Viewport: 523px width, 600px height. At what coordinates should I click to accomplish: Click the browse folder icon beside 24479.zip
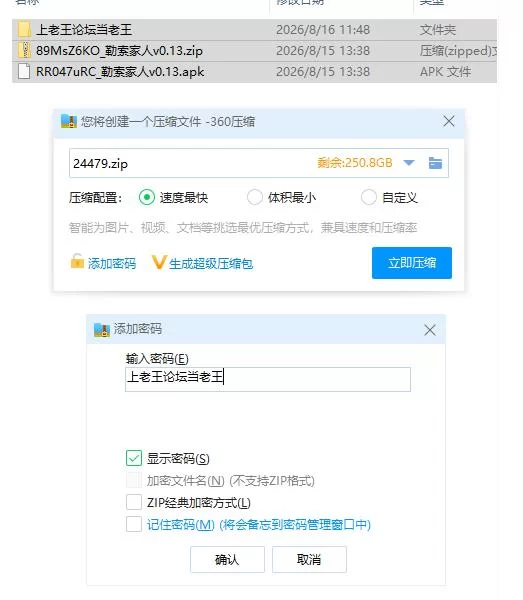tap(435, 163)
